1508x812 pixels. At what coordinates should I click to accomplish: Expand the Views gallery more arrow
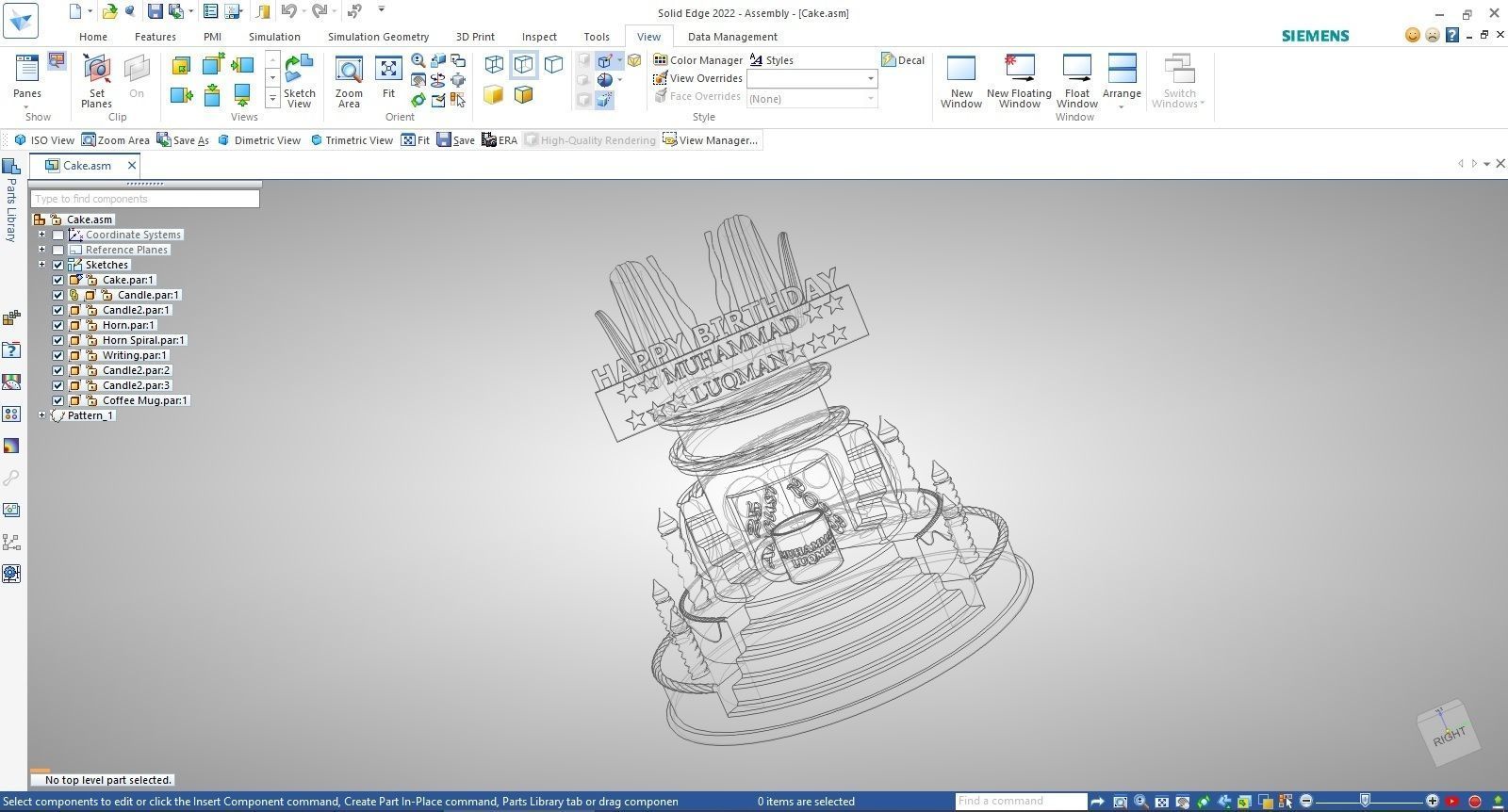[272, 97]
